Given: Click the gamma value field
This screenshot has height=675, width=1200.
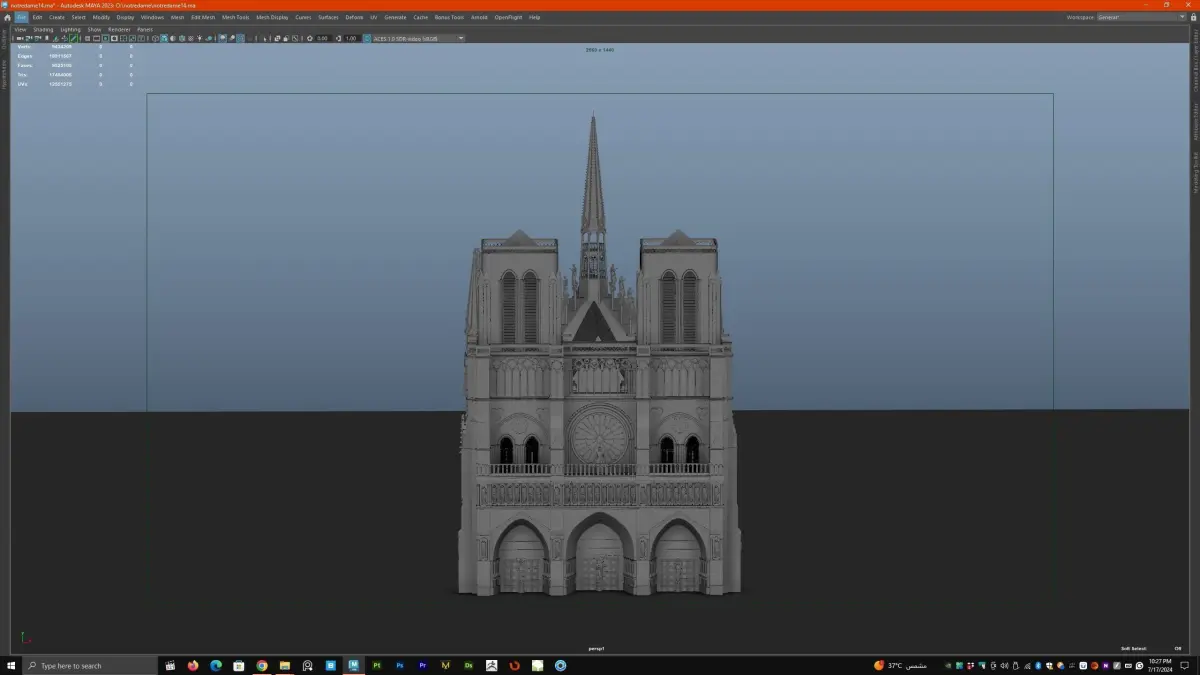Looking at the screenshot, I should point(351,38).
